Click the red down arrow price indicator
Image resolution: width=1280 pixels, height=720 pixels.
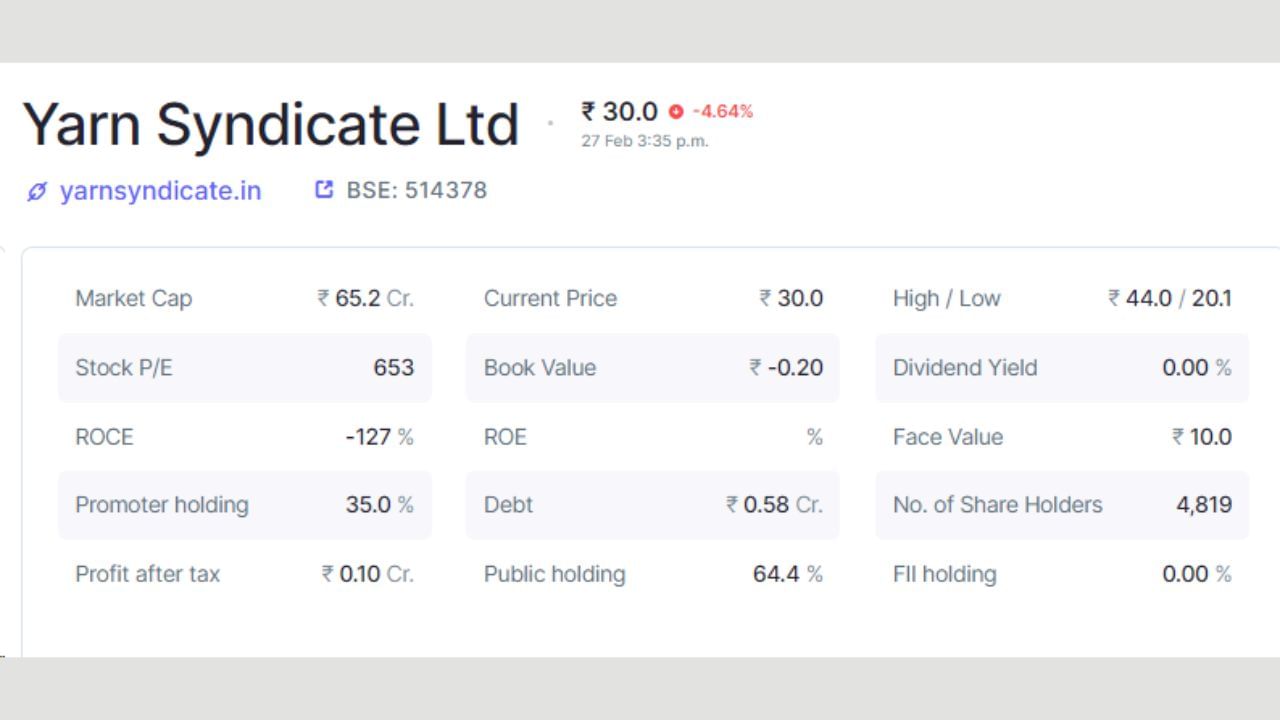coord(676,112)
